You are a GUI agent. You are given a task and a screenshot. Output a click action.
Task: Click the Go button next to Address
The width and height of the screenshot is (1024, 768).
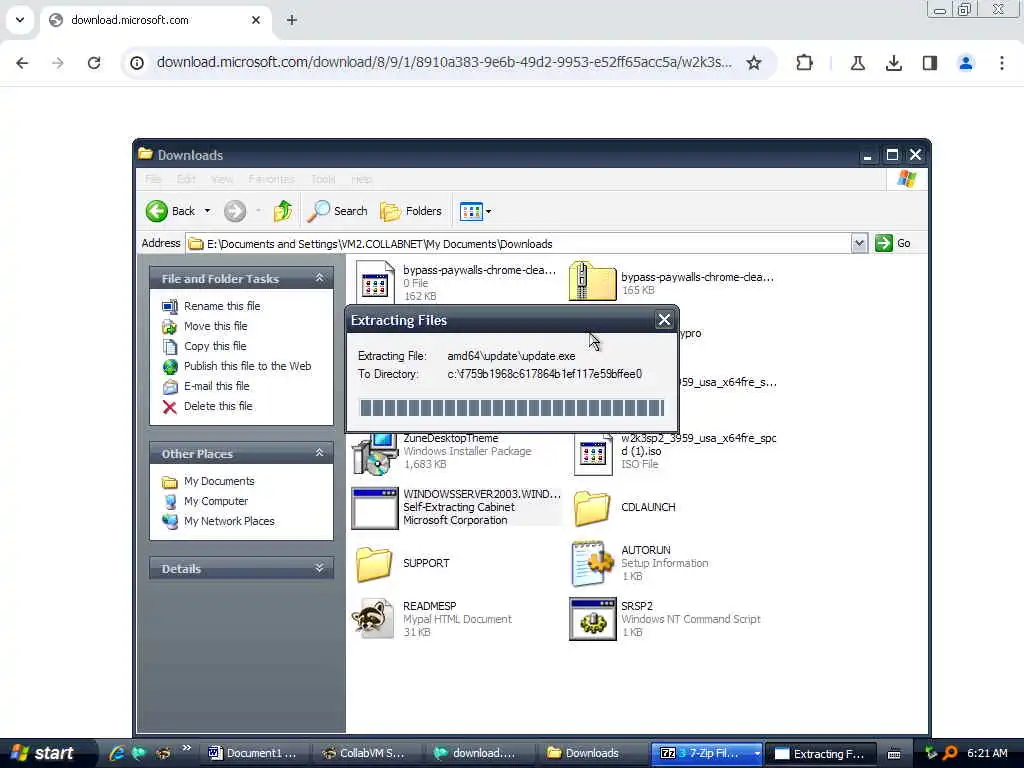point(893,244)
